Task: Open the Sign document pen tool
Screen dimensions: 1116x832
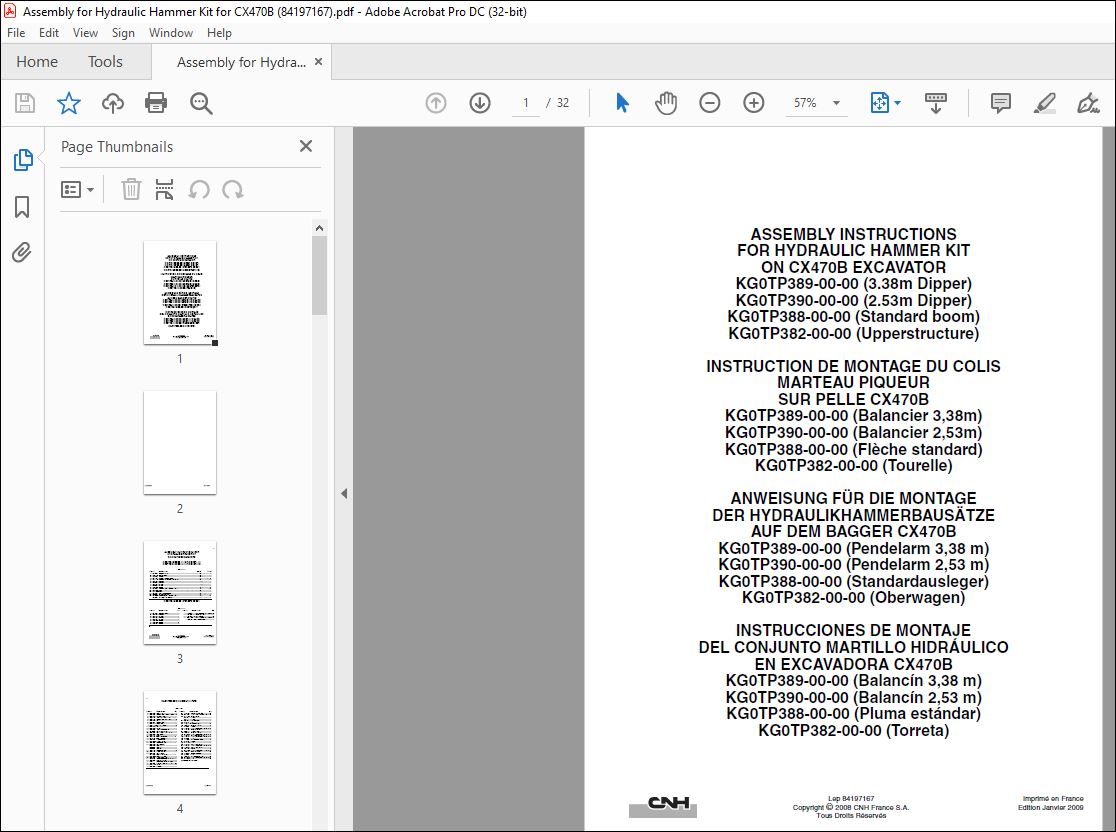Action: point(1088,103)
